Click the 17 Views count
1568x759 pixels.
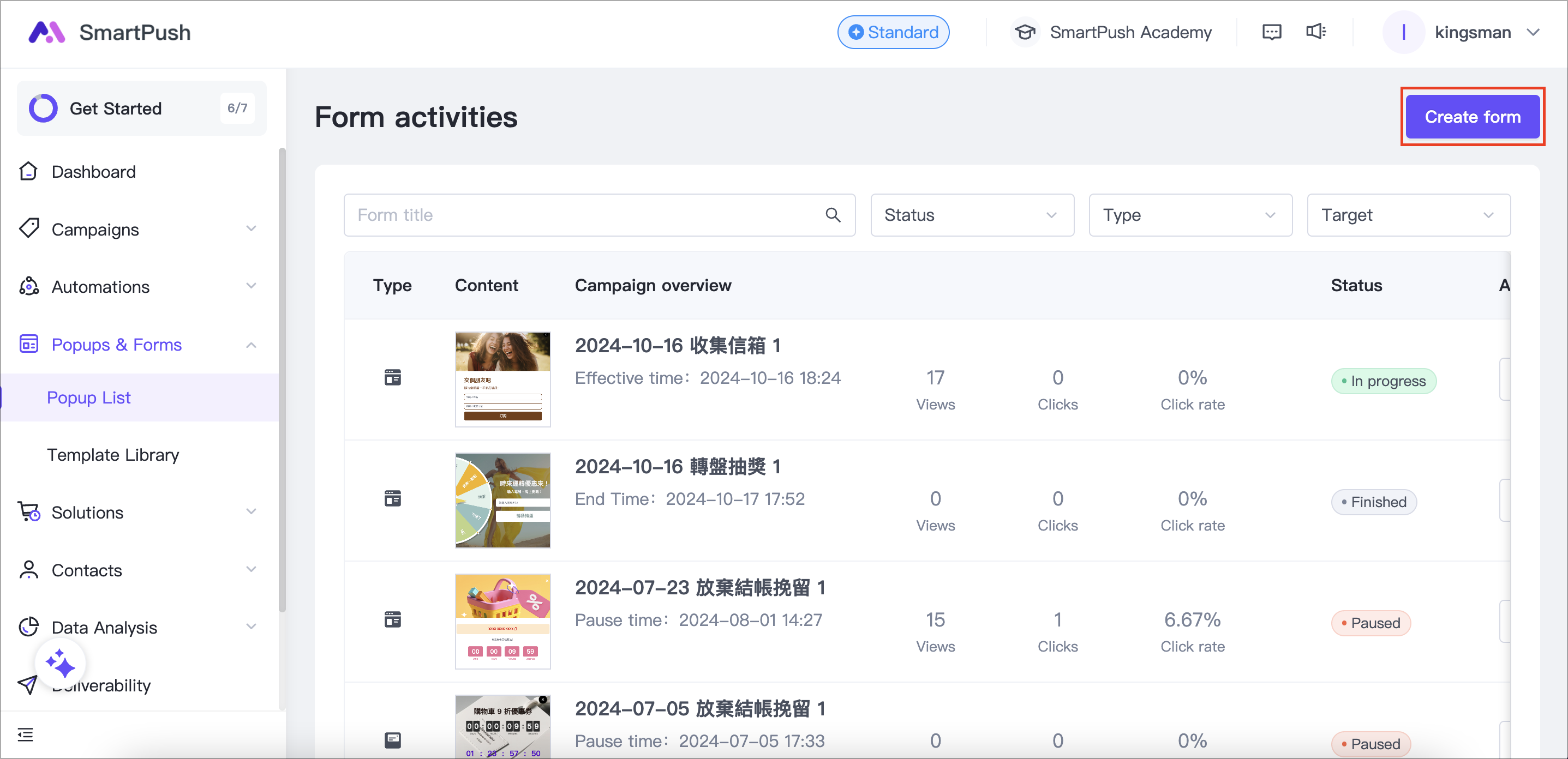coord(935,378)
